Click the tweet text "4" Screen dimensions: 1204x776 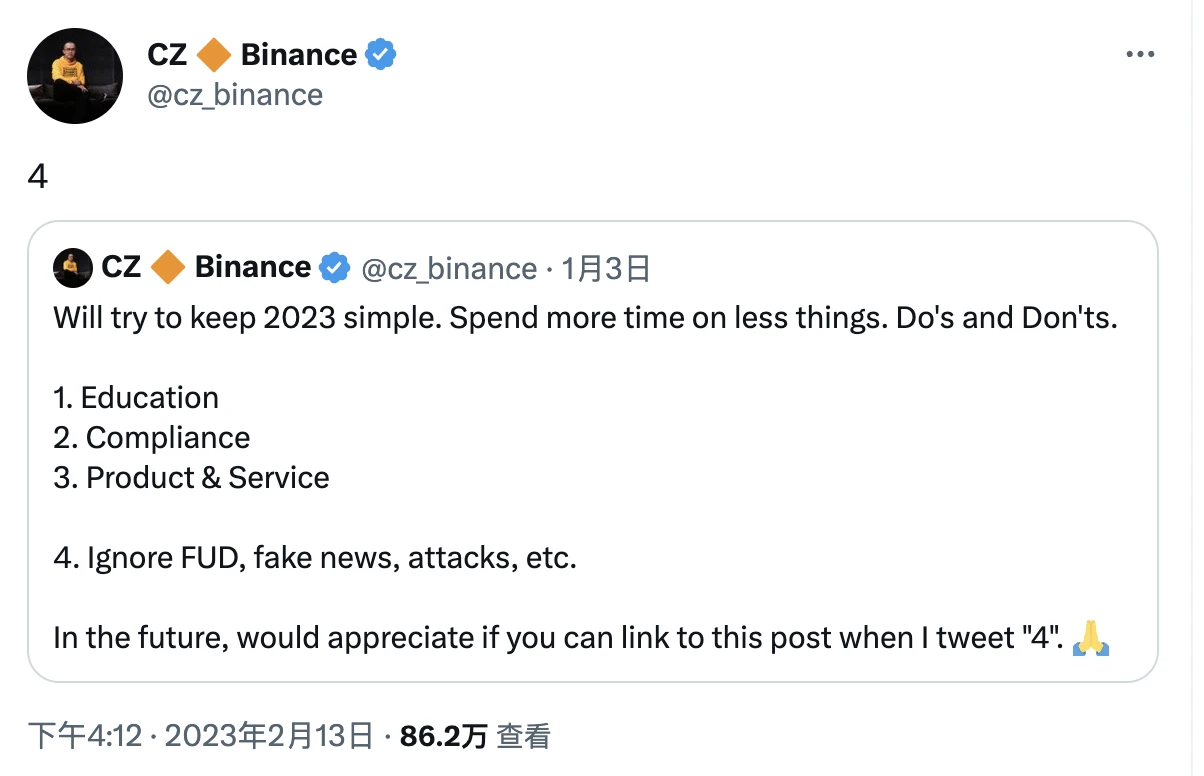(x=37, y=177)
